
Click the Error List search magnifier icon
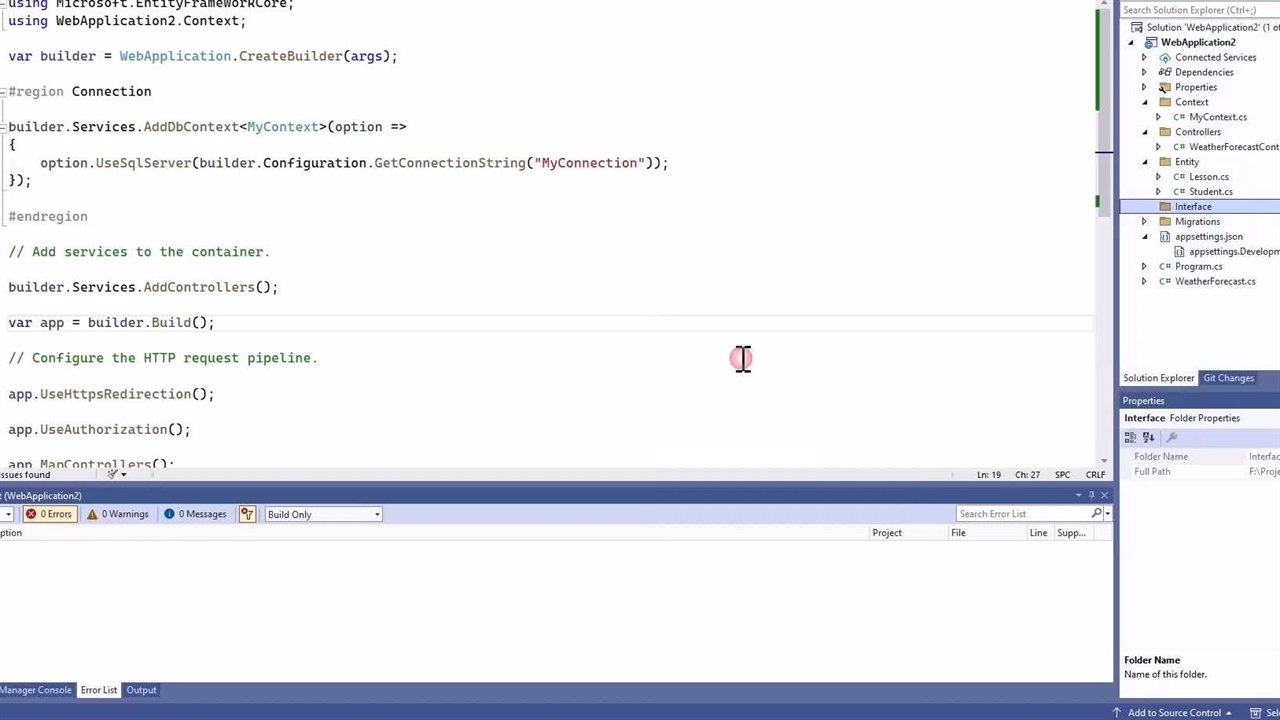(x=1096, y=514)
